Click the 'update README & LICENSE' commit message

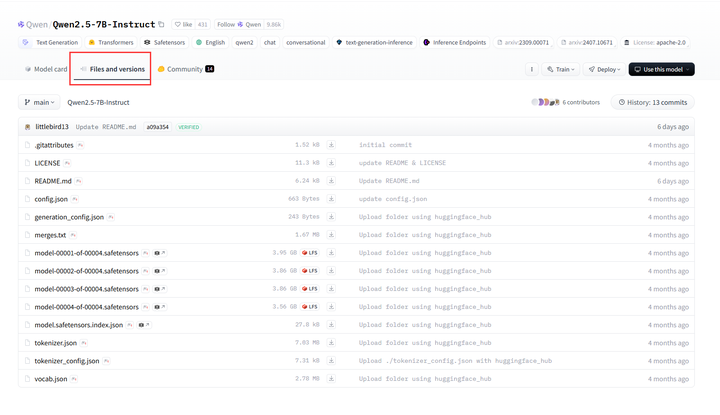tap(402, 163)
